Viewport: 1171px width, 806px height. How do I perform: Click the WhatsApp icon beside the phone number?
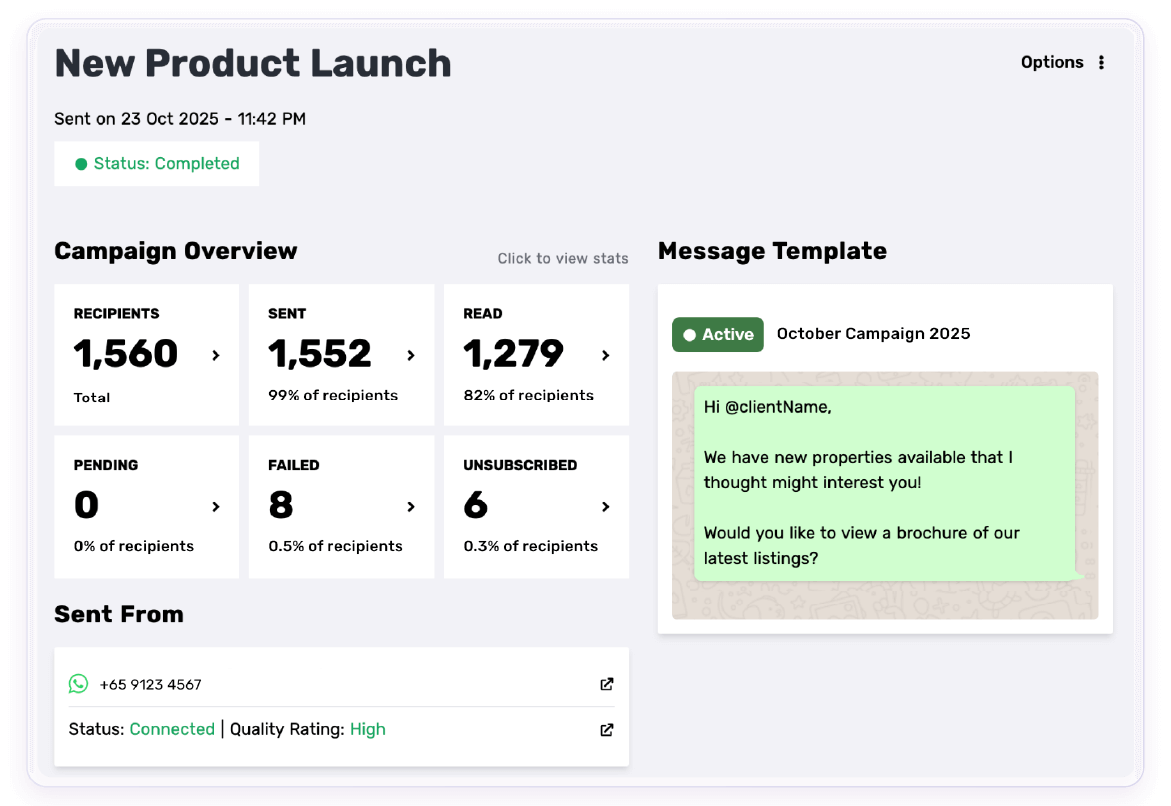pyautogui.click(x=78, y=684)
